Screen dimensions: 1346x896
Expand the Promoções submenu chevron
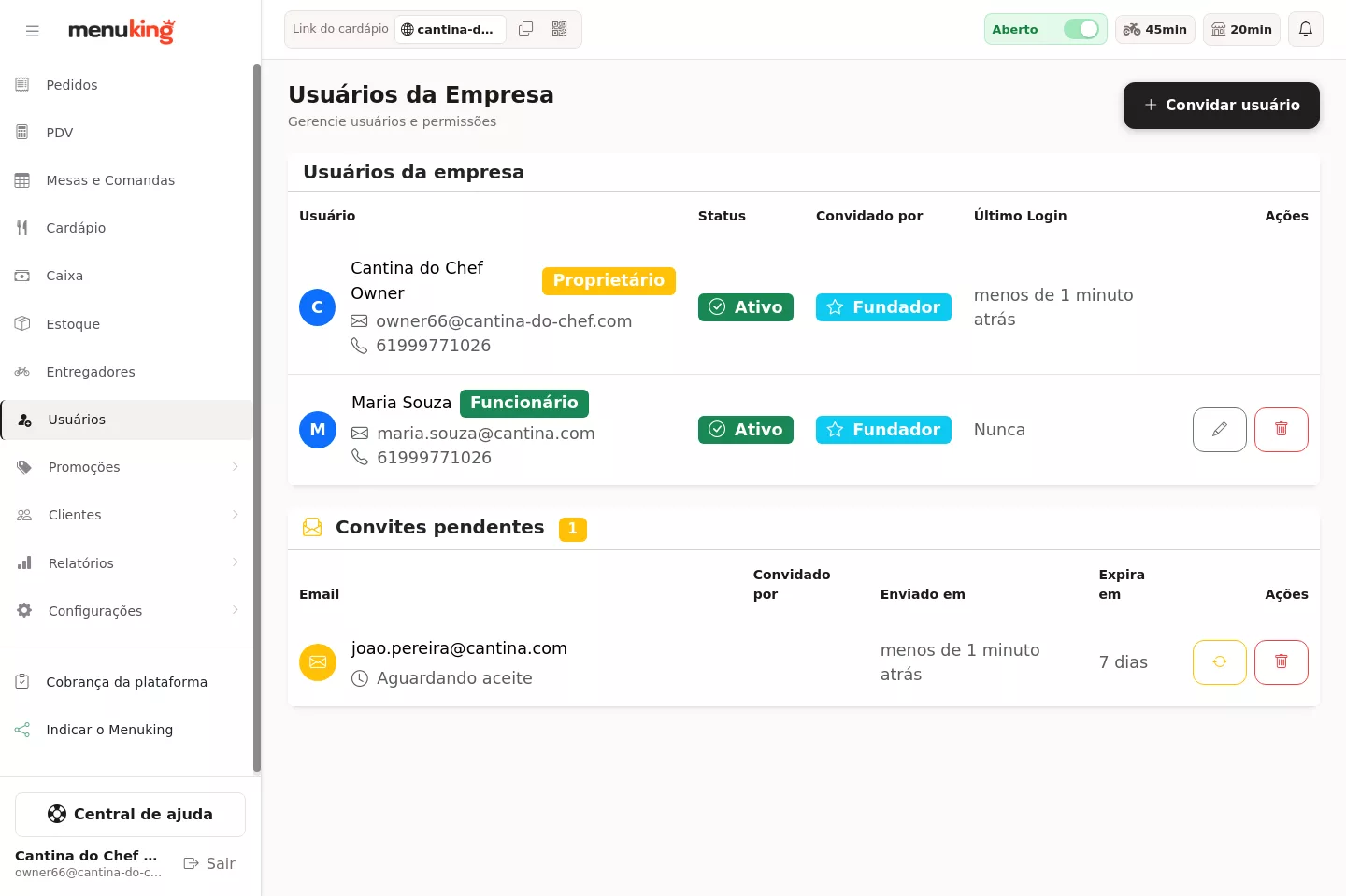click(236, 467)
